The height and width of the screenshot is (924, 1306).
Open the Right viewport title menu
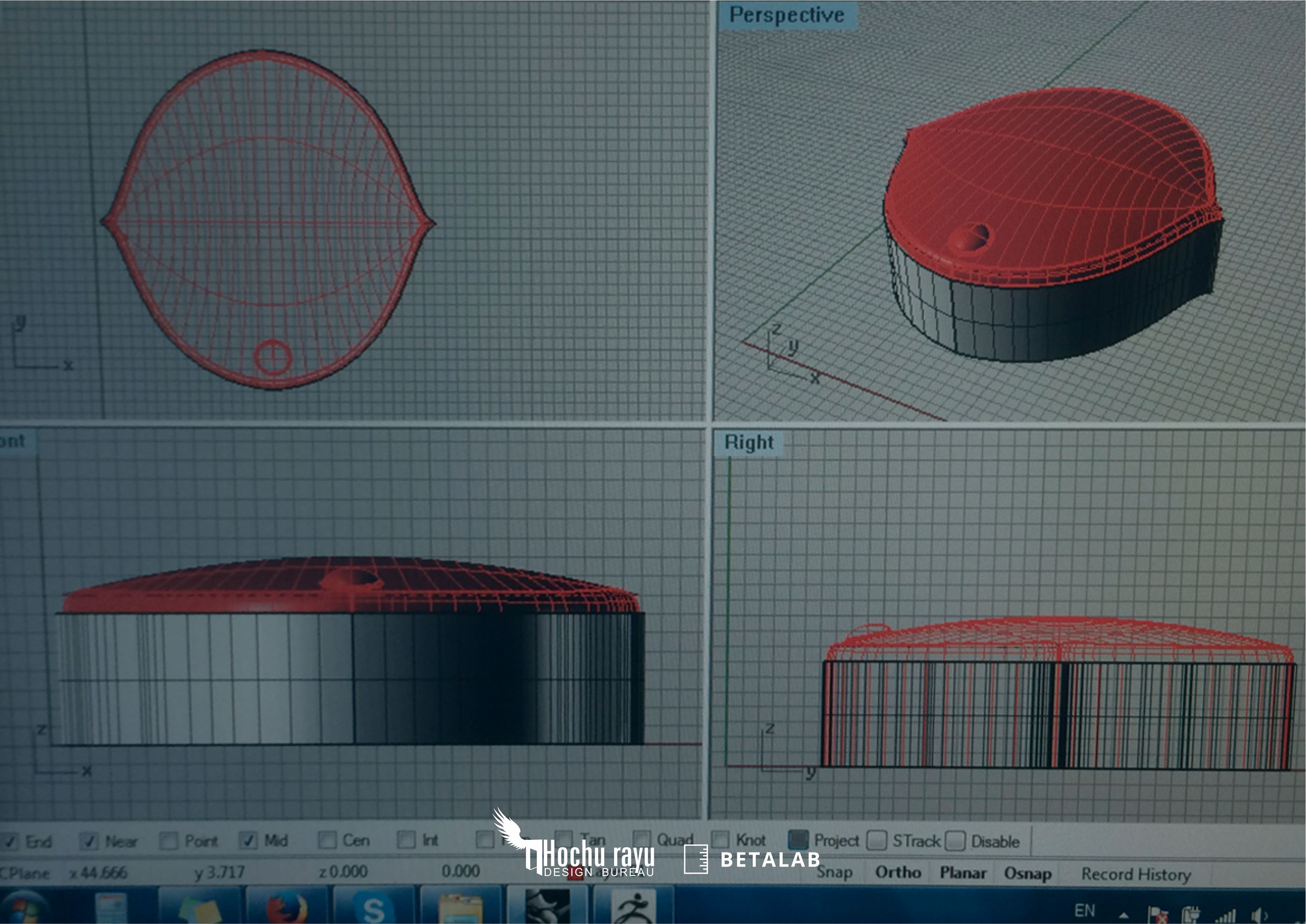click(748, 442)
